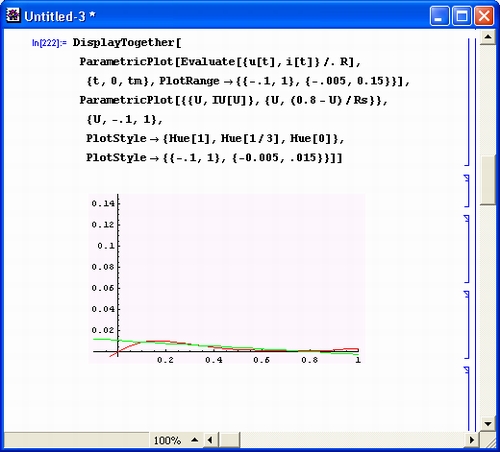Viewport: 500px width, 452px height.
Task: Click the zoom popup up-arrow triangle
Action: pyautogui.click(x=195, y=440)
